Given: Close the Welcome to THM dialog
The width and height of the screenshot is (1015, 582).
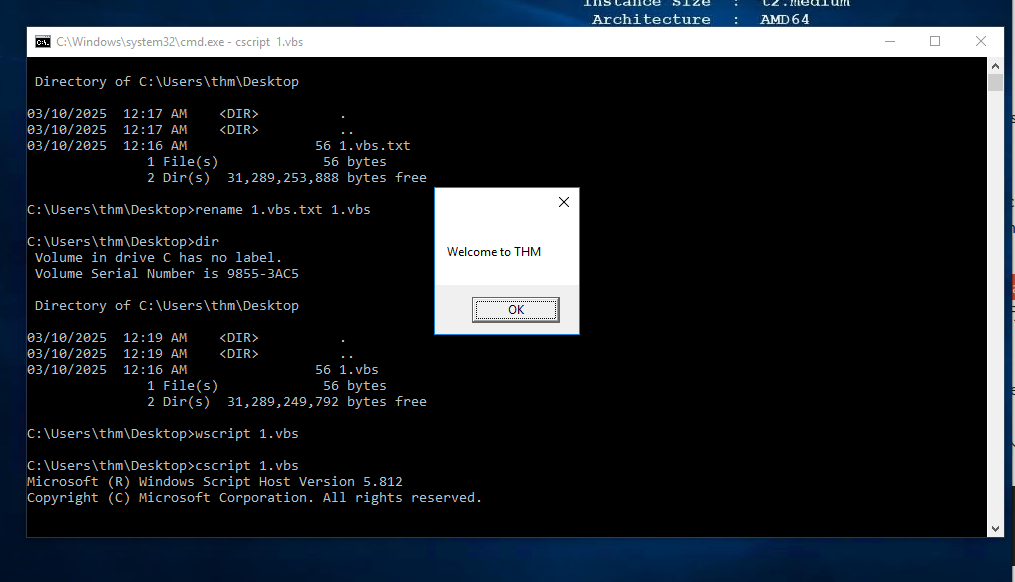Looking at the screenshot, I should tap(563, 202).
